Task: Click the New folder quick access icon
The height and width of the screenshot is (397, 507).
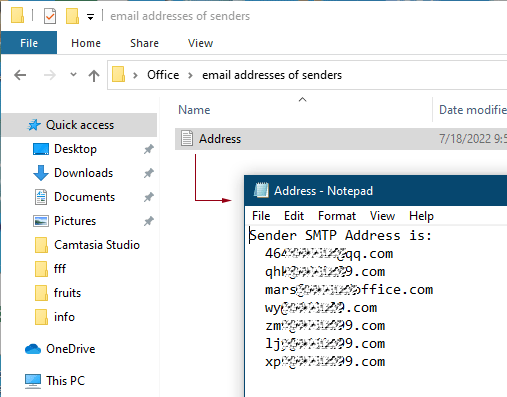Action: coord(72,16)
